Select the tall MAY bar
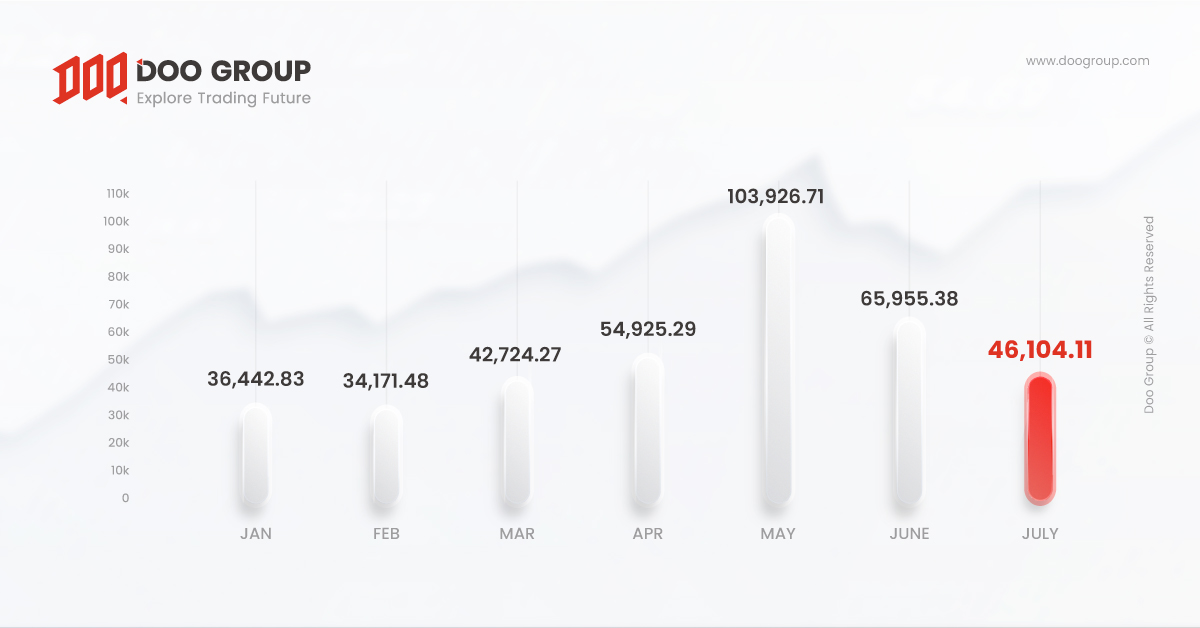This screenshot has height=628, width=1200. click(x=778, y=360)
